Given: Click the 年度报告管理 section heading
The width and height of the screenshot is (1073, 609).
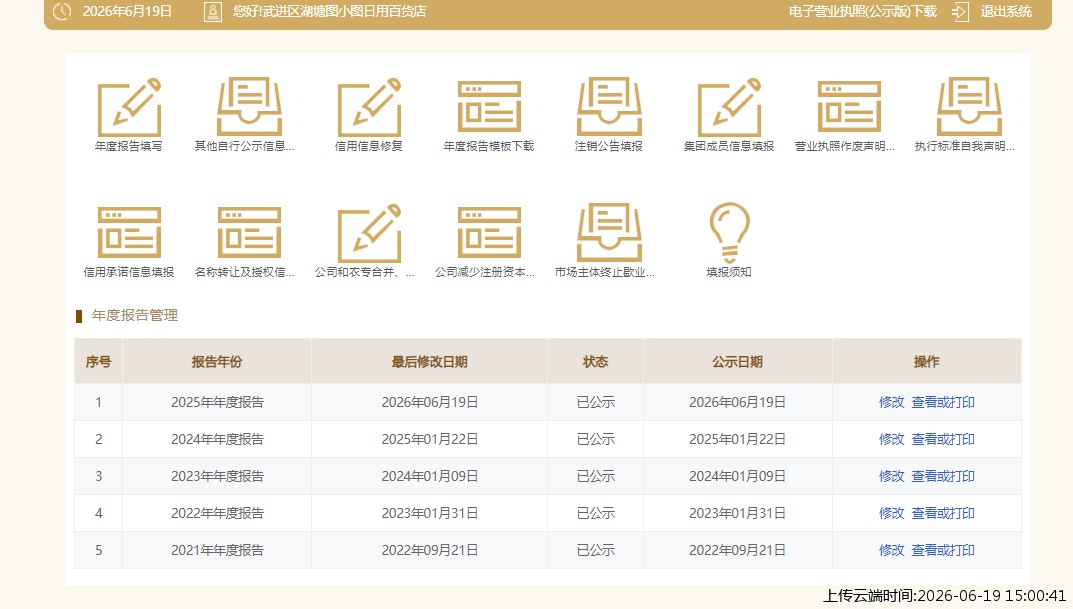Looking at the screenshot, I should click(x=135, y=315).
